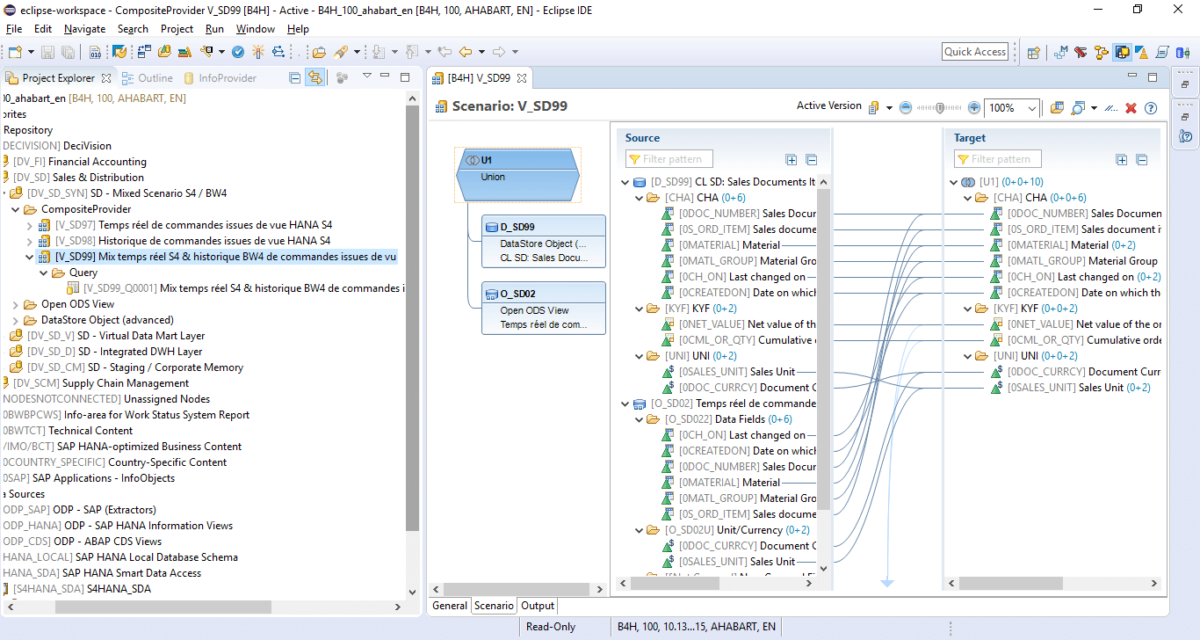1200x640 pixels.
Task: Click the Help icon in the scenario toolbar
Action: point(1151,107)
